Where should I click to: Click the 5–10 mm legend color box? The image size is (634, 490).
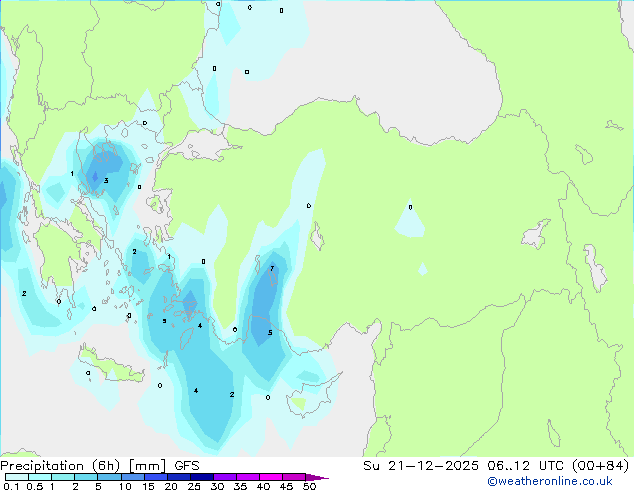pyautogui.click(x=109, y=477)
